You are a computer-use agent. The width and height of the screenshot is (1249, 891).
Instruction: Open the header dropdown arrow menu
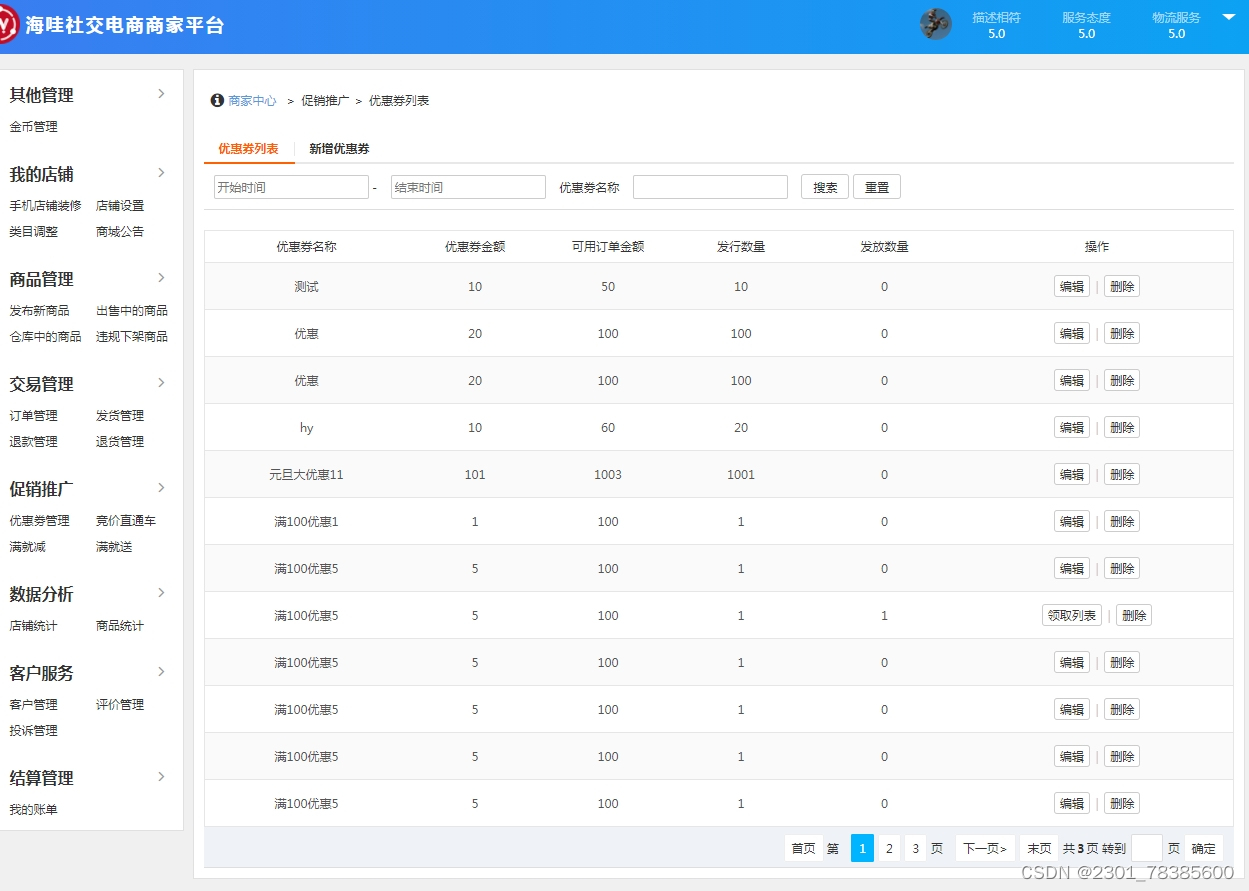pyautogui.click(x=1229, y=17)
